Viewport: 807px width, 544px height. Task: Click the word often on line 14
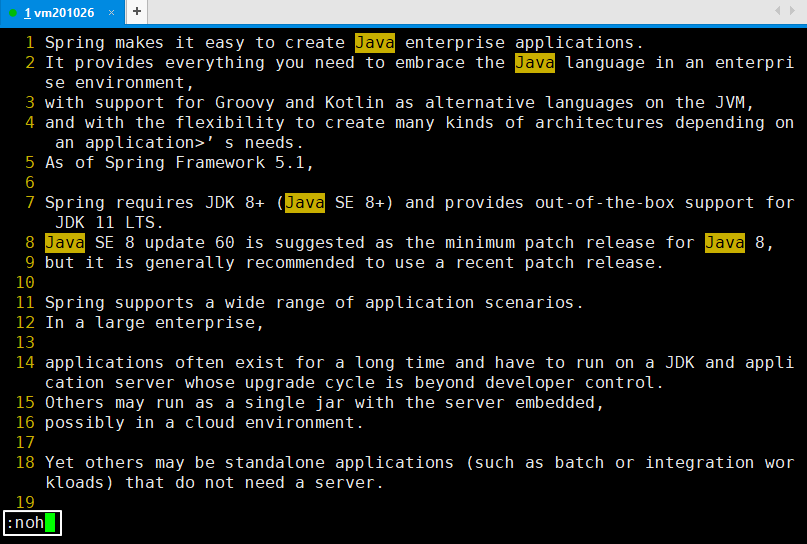pos(200,363)
